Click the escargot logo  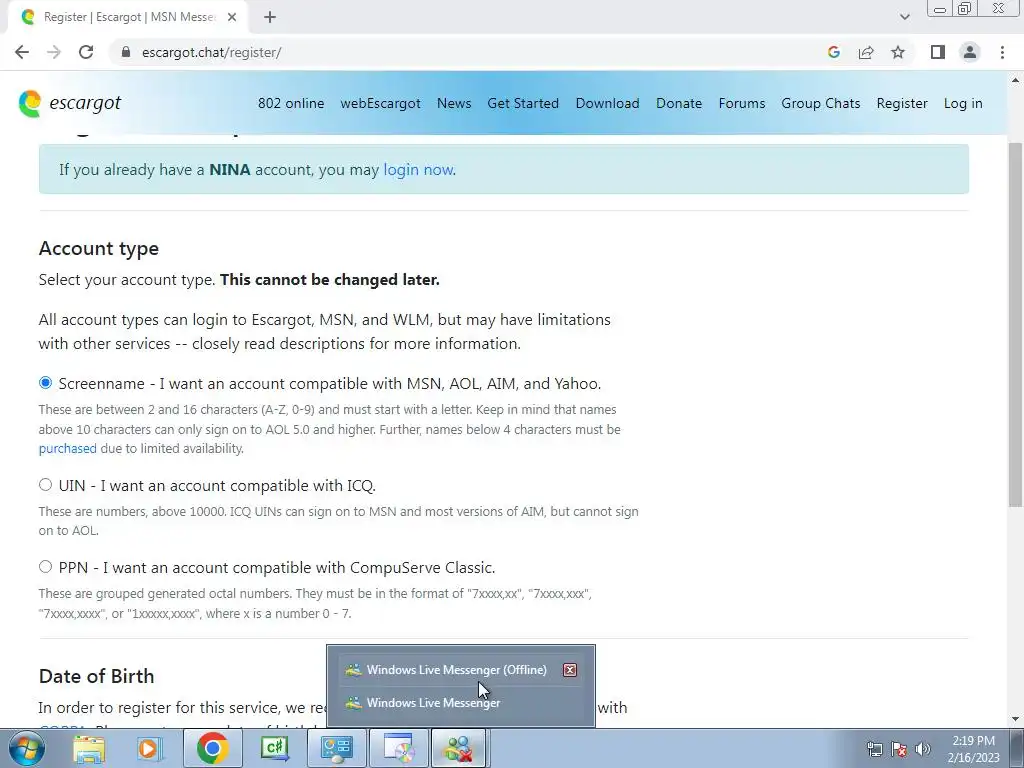70,103
